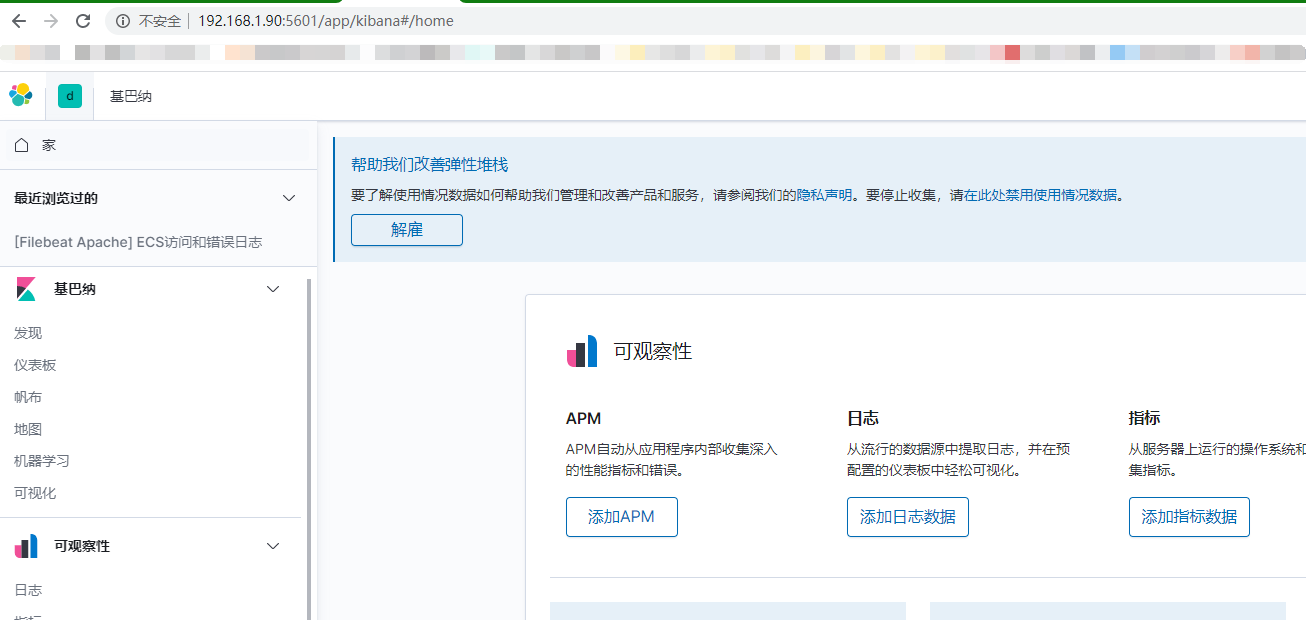Open the green 'd' space avatar
The width and height of the screenshot is (1306, 620).
(x=70, y=96)
